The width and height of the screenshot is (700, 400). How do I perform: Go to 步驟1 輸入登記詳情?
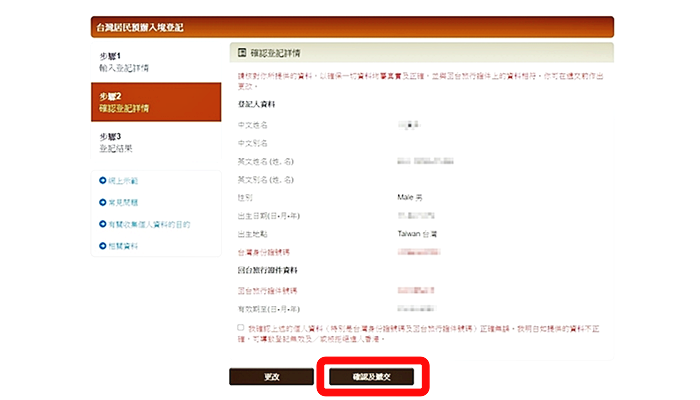pyautogui.click(x=155, y=61)
